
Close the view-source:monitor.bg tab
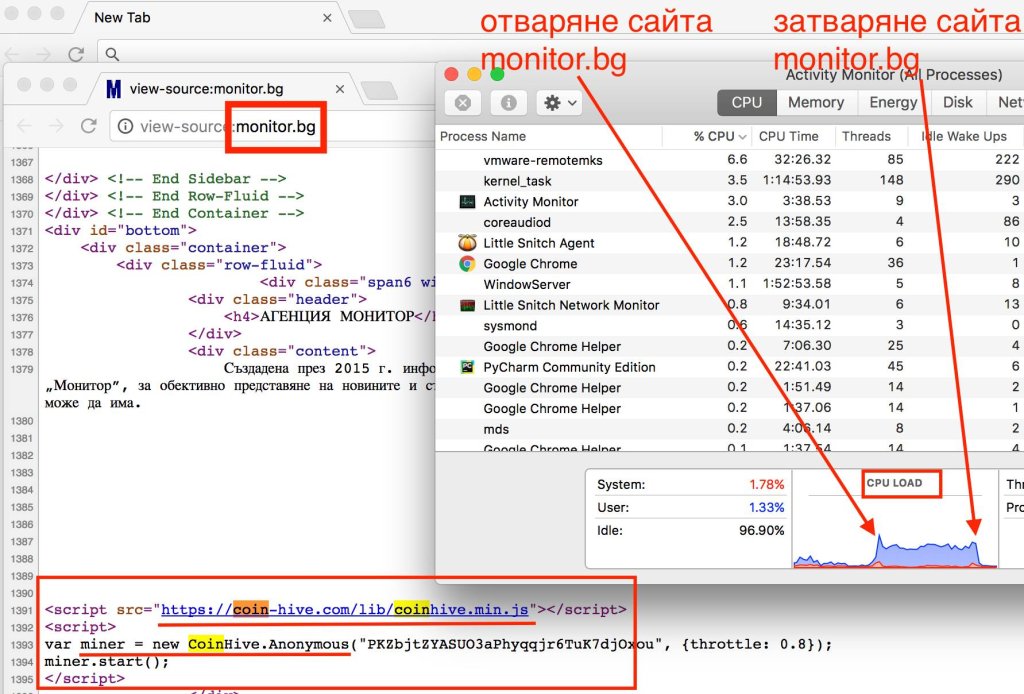340,89
